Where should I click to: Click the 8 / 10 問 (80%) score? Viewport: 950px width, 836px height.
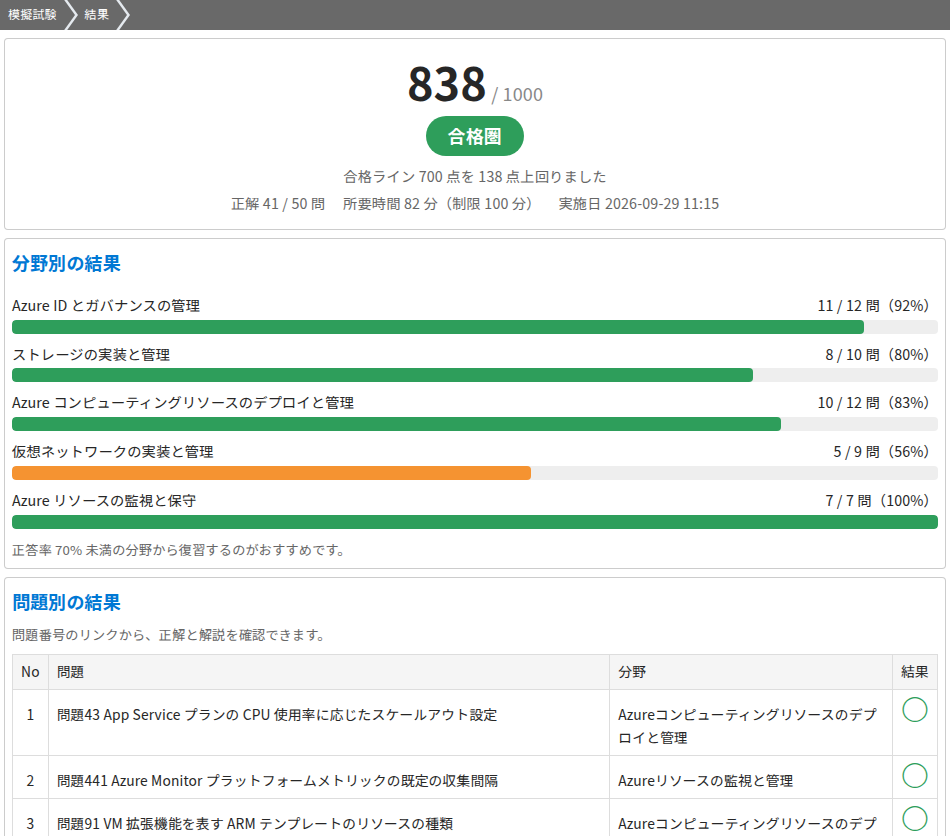[x=877, y=354]
